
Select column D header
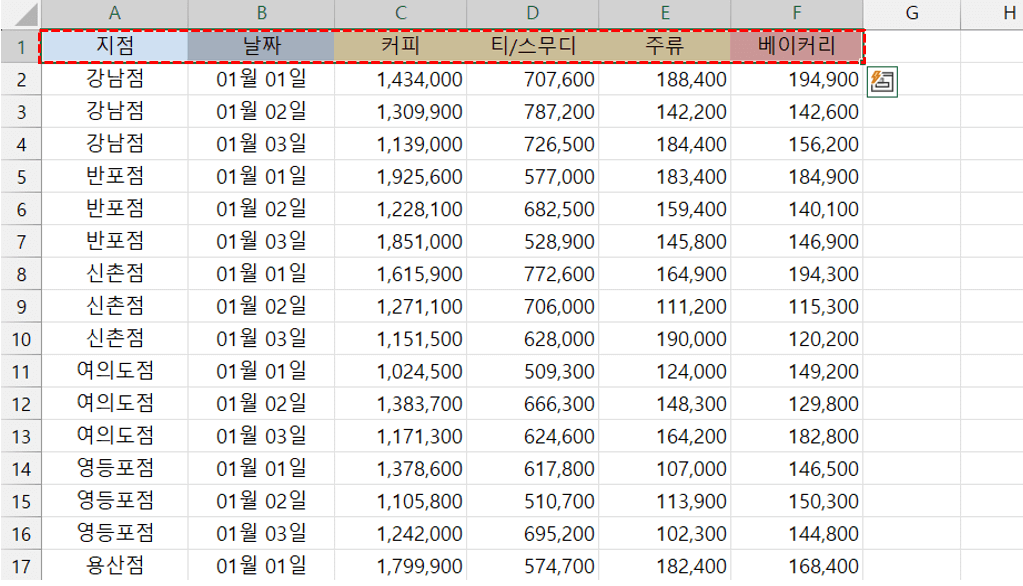[532, 13]
